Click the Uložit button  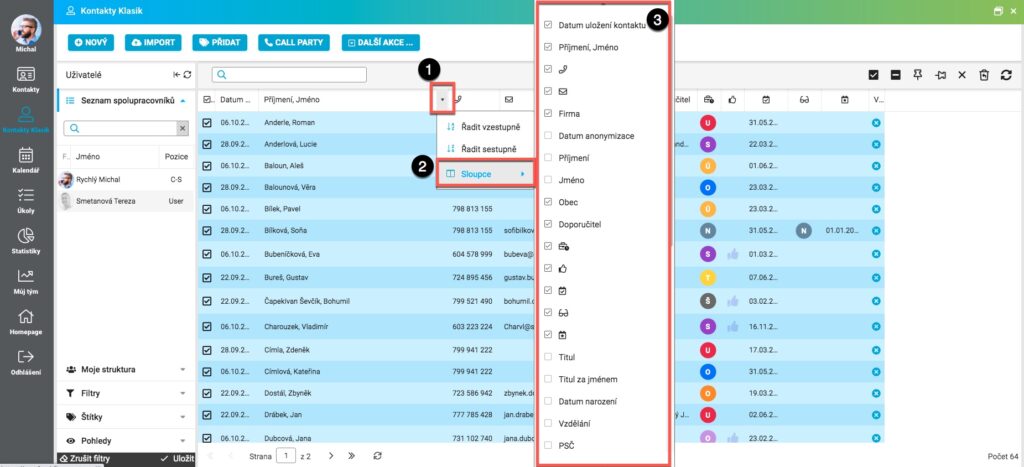click(178, 459)
